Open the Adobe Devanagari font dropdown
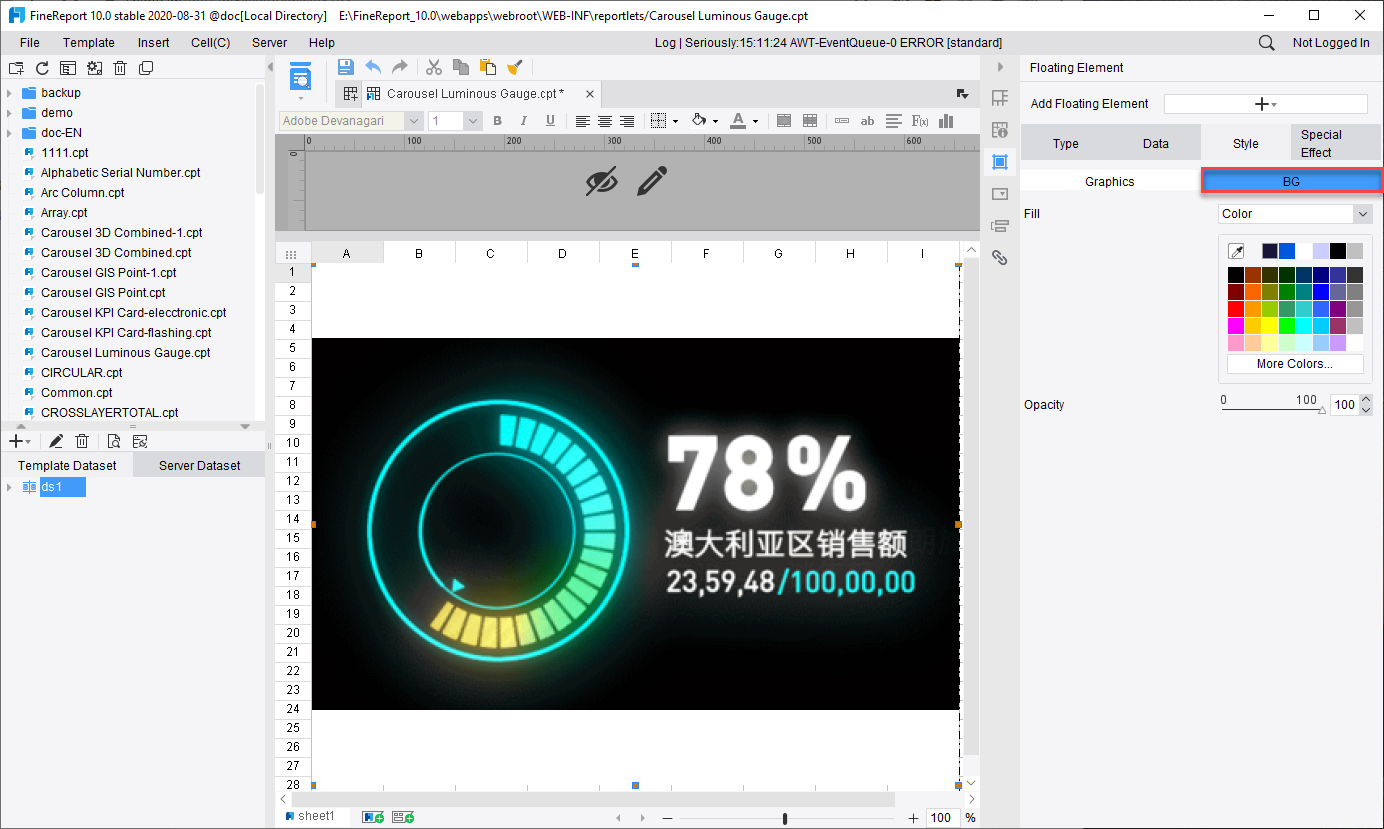 coord(351,121)
